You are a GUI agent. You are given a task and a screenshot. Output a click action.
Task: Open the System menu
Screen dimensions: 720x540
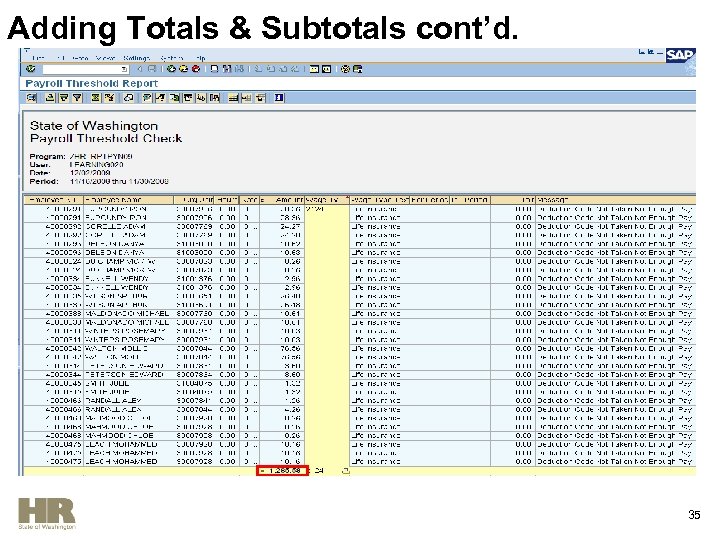click(x=171, y=58)
